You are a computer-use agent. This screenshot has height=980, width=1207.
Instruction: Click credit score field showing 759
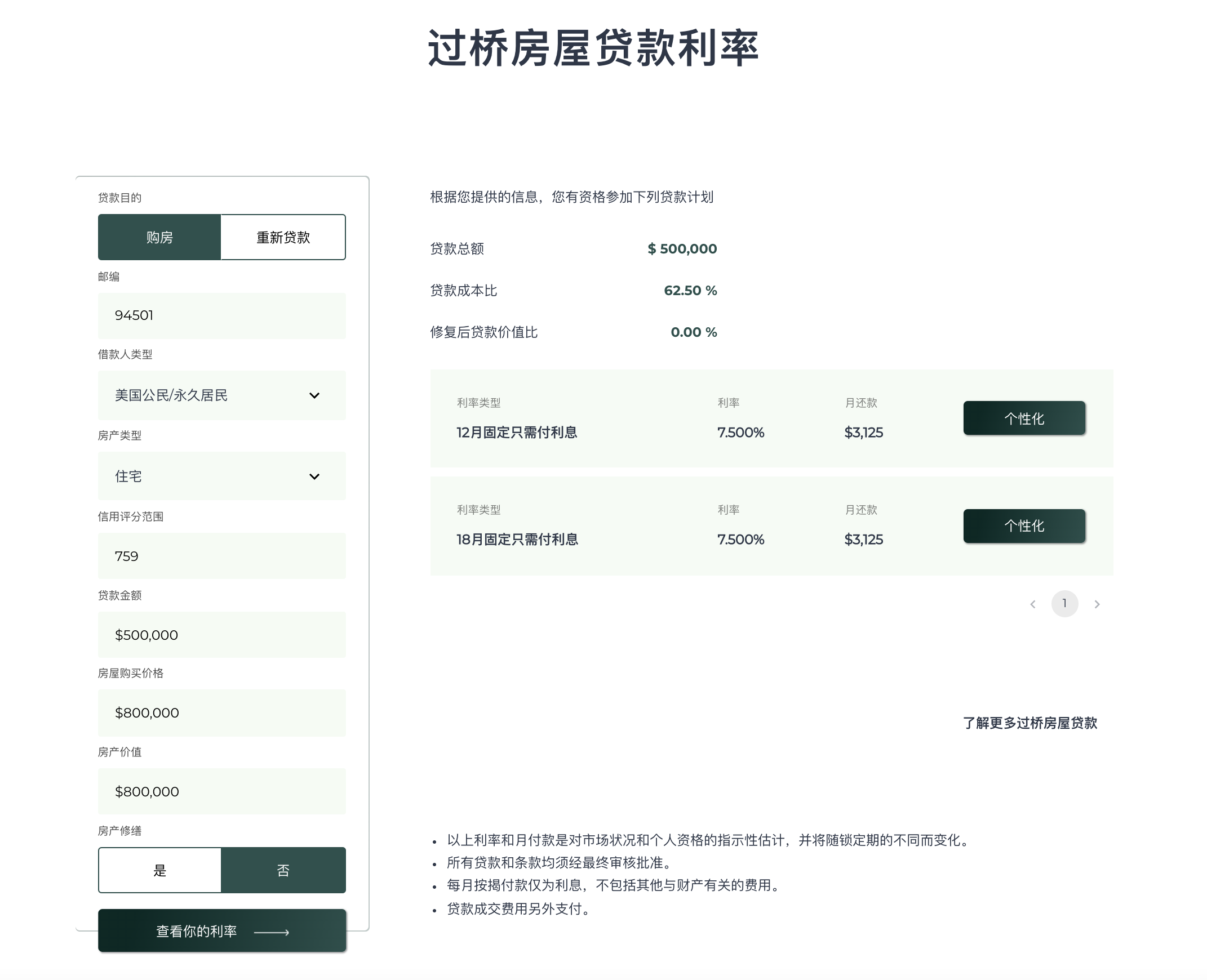[x=221, y=556]
